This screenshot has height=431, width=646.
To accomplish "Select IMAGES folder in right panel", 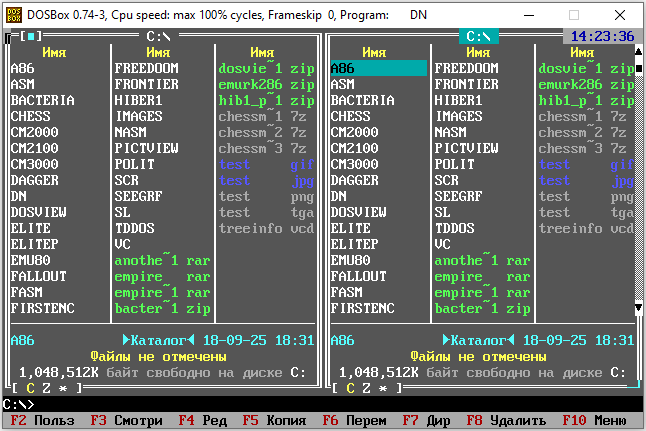I will pyautogui.click(x=459, y=116).
